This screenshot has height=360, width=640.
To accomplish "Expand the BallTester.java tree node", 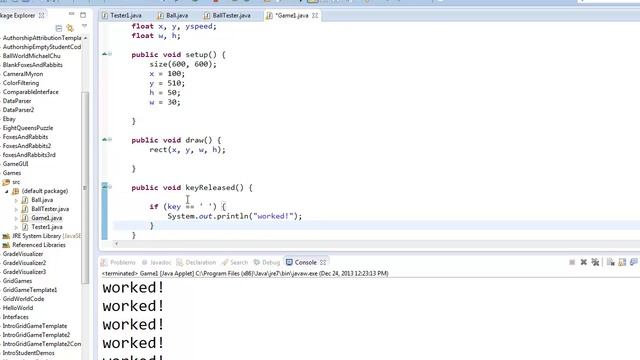I will click(16, 209).
